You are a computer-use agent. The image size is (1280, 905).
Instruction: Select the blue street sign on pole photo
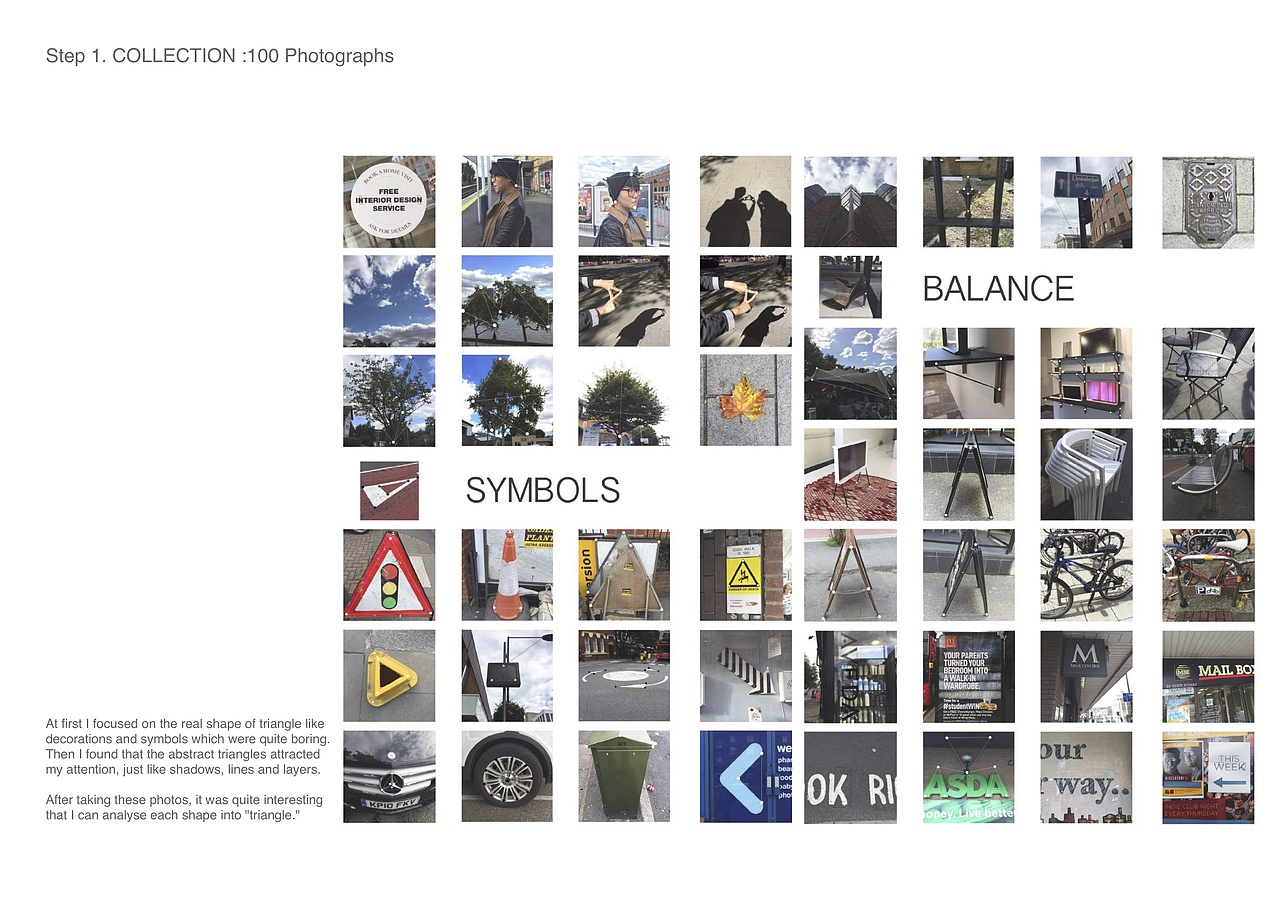(x=1086, y=202)
